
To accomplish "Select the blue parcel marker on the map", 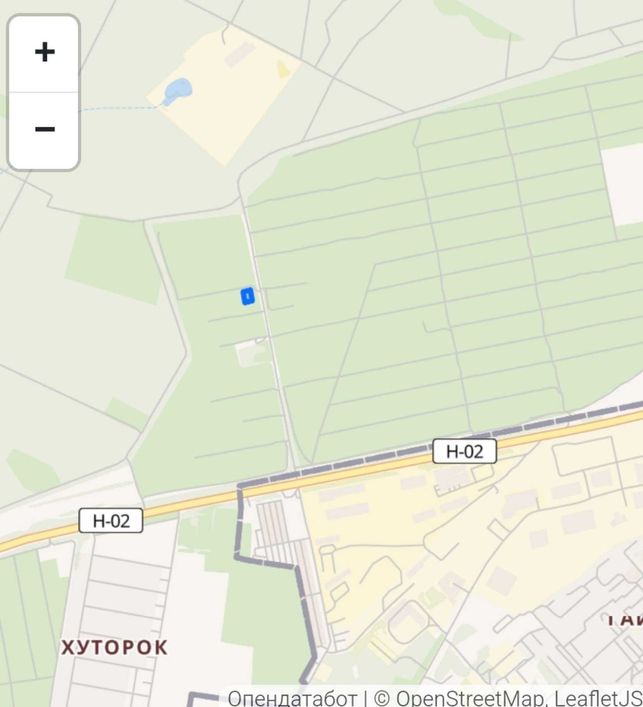I will click(x=248, y=296).
